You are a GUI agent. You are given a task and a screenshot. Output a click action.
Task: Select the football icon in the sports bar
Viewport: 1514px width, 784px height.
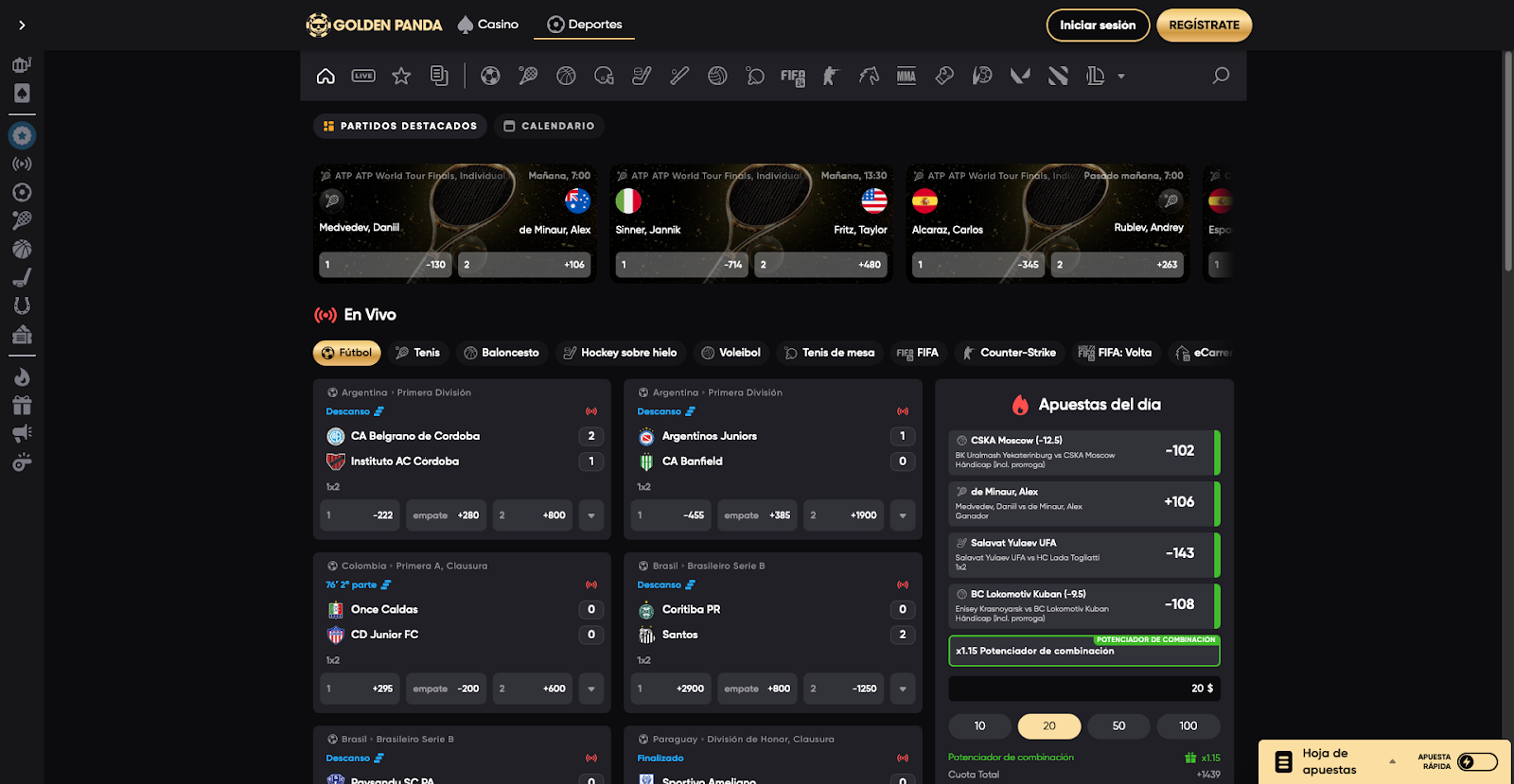coord(490,76)
